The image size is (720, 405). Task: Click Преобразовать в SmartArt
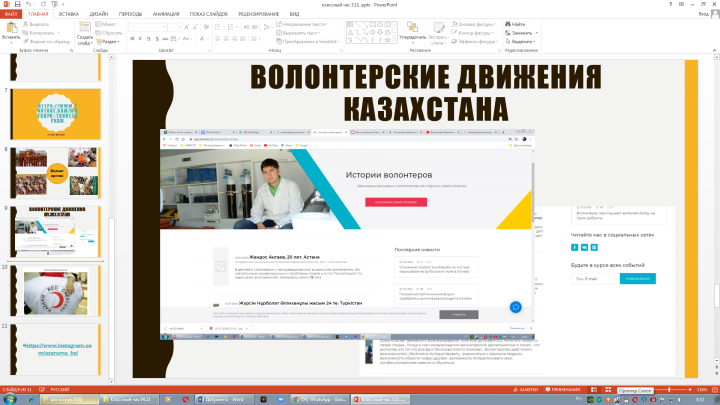tap(307, 41)
